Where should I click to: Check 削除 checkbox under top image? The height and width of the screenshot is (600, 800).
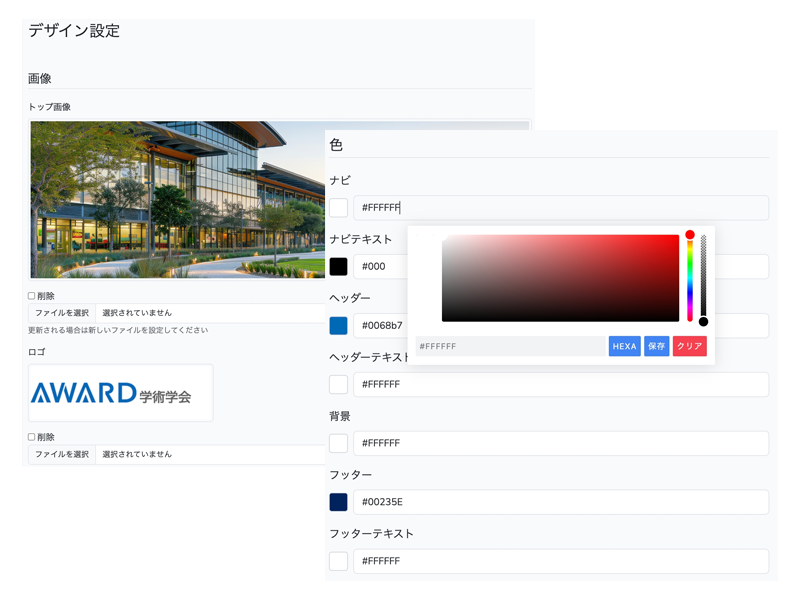32,296
